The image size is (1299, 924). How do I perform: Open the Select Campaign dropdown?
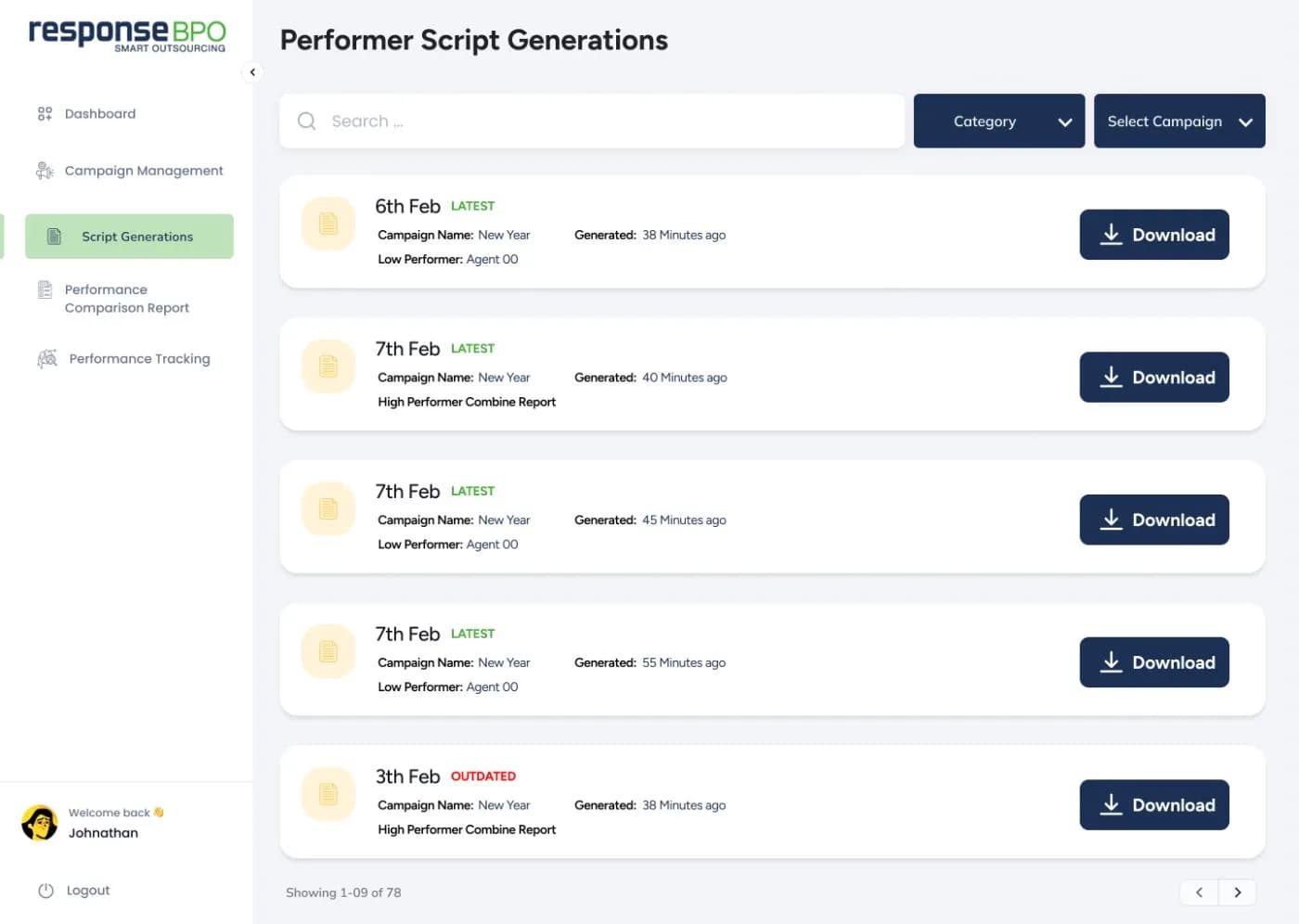coord(1179,121)
